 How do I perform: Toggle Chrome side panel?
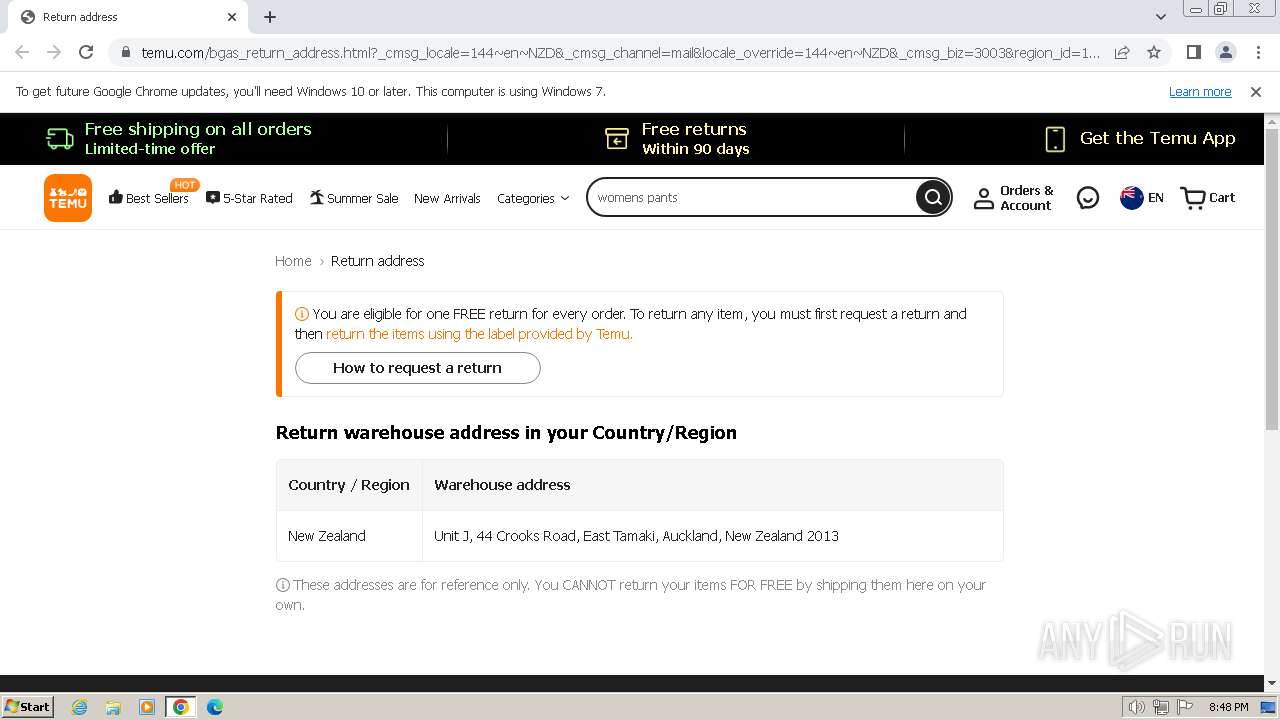[1194, 52]
